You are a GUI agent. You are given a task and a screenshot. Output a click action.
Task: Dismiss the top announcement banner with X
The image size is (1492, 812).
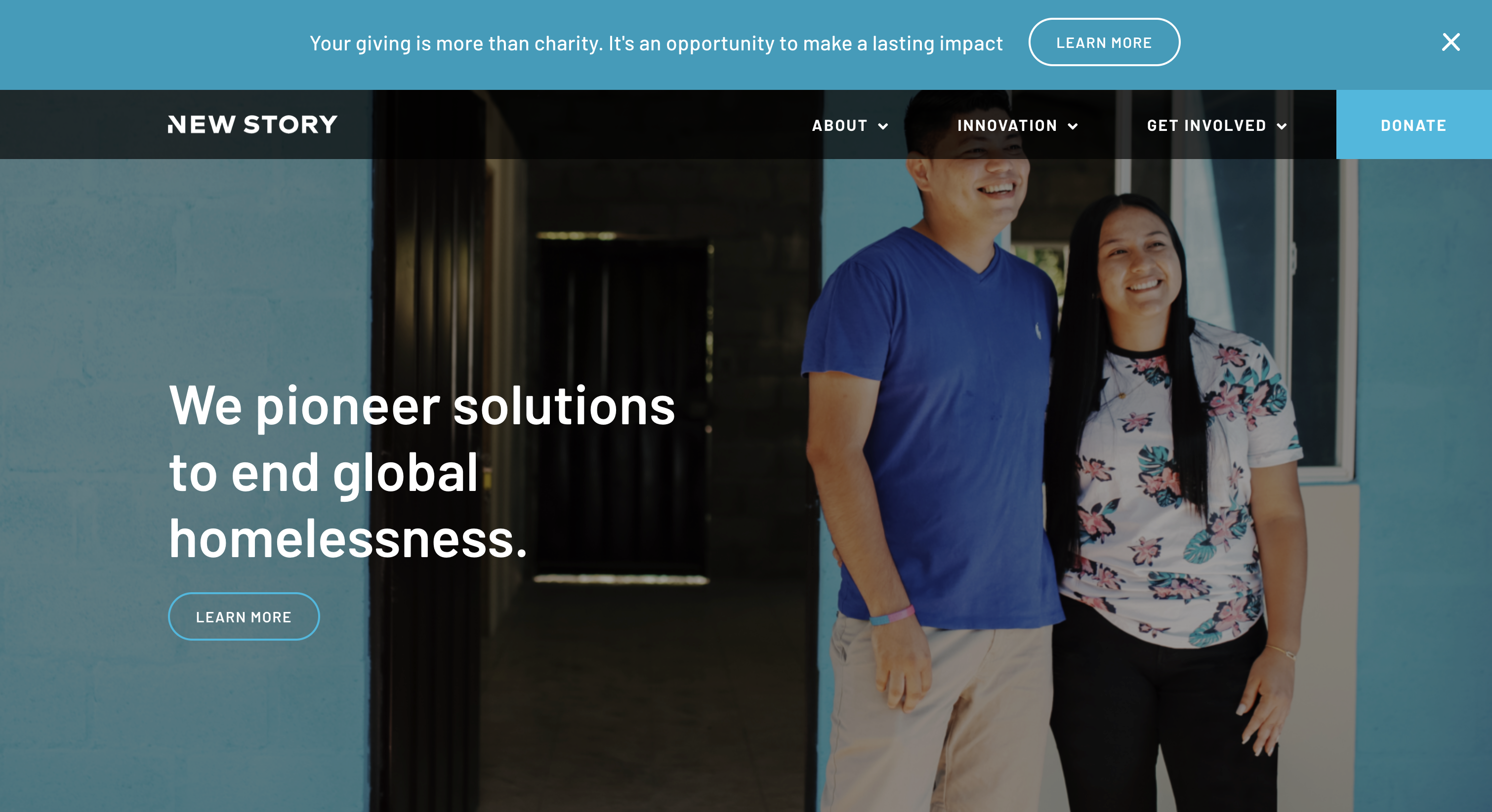tap(1451, 42)
